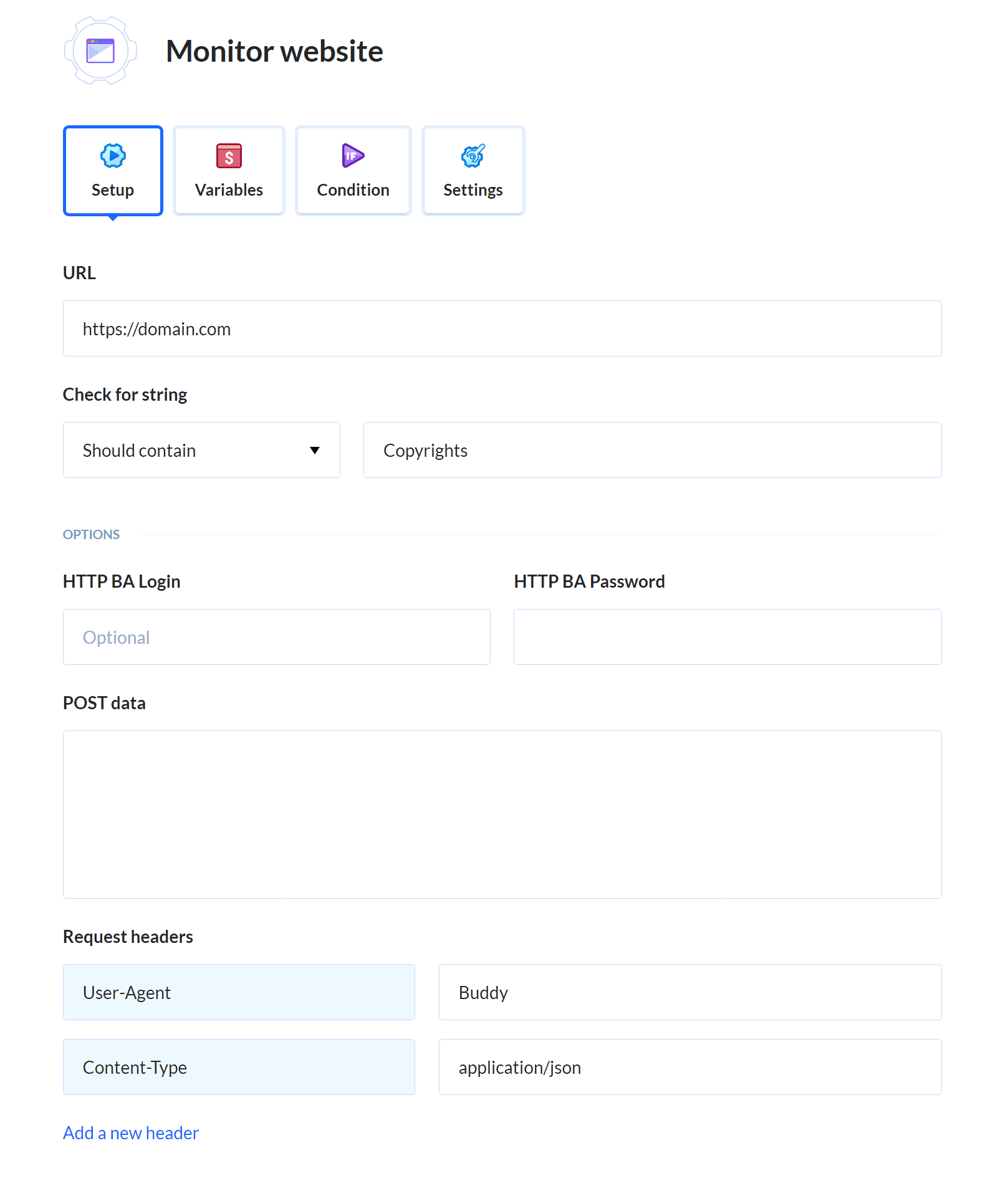Click Add a new header link
This screenshot has height=1186, width=1008.
coord(131,1132)
